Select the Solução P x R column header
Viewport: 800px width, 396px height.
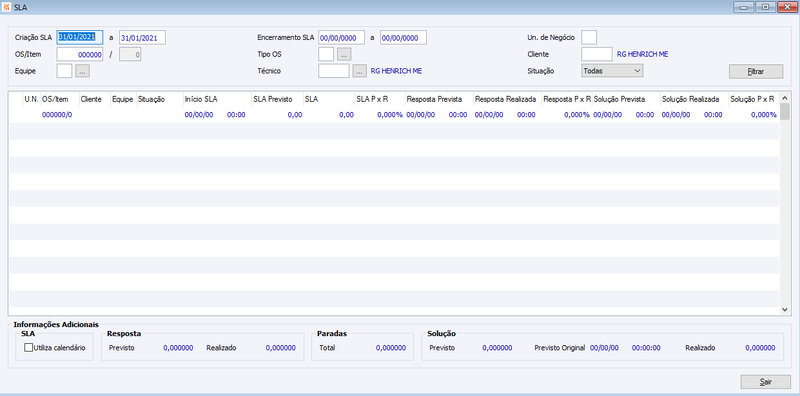[753, 100]
